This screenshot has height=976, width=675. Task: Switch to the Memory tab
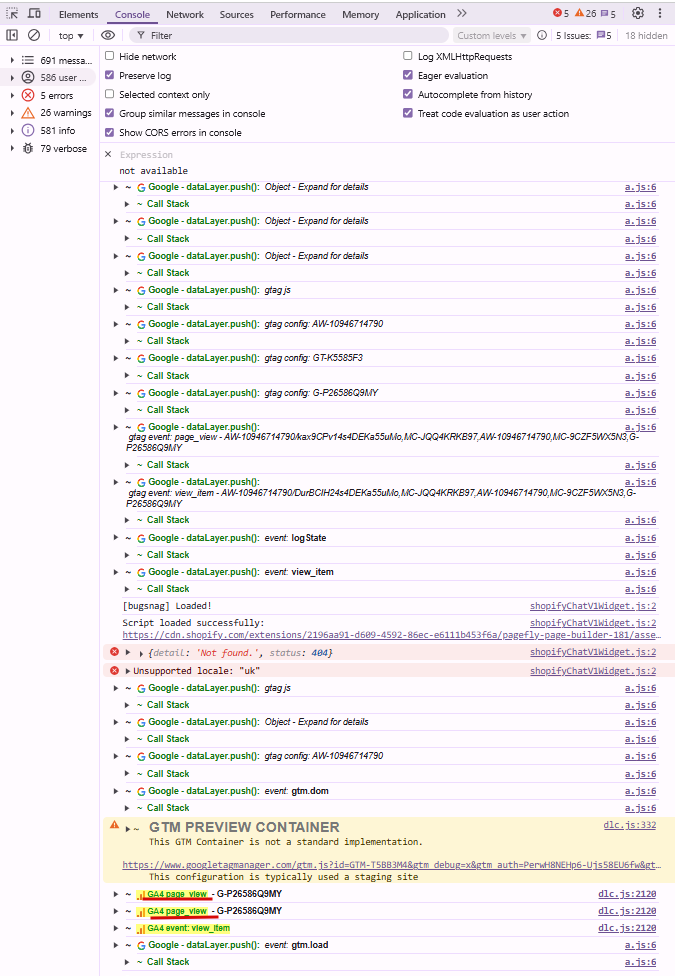pyautogui.click(x=361, y=14)
